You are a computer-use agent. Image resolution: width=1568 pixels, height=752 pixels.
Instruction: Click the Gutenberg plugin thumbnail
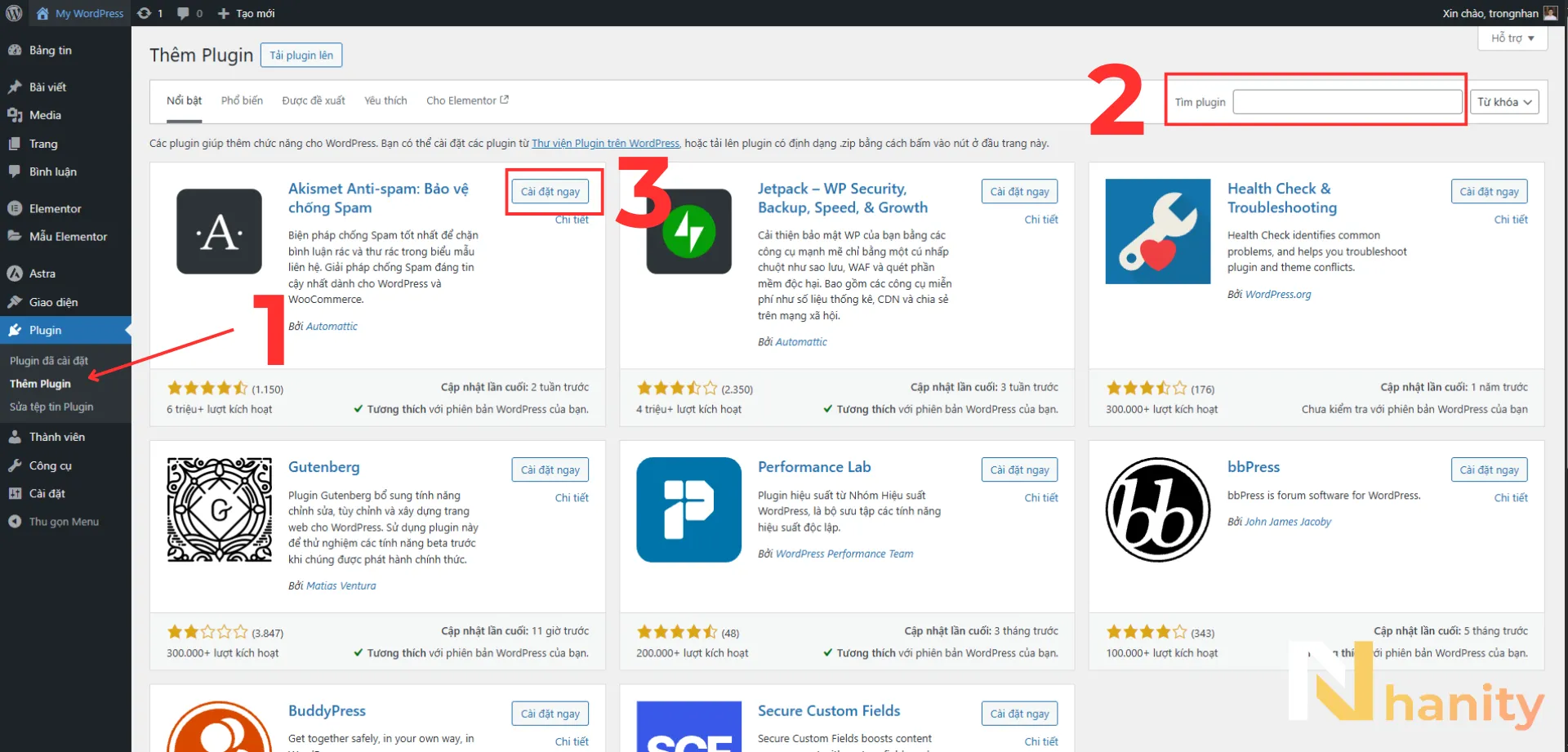coord(219,509)
